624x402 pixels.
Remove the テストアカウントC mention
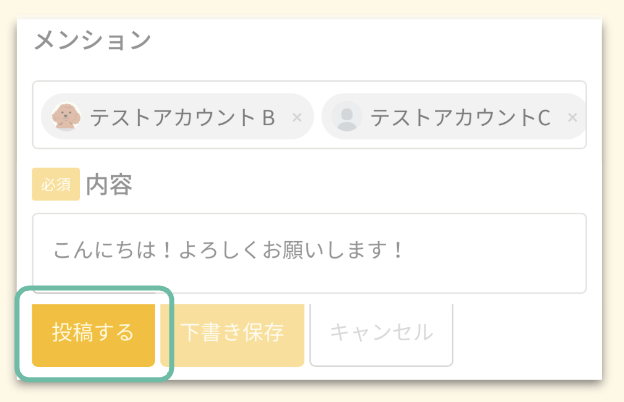[x=572, y=118]
